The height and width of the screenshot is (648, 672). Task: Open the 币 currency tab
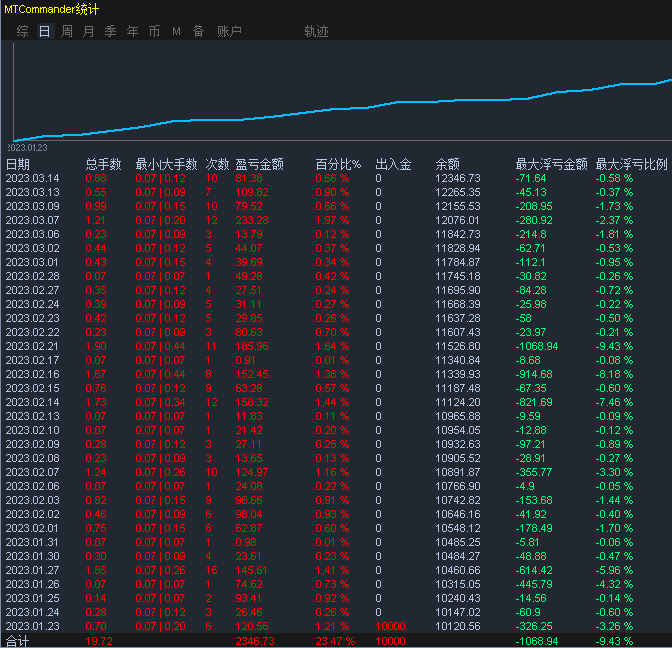(x=155, y=31)
